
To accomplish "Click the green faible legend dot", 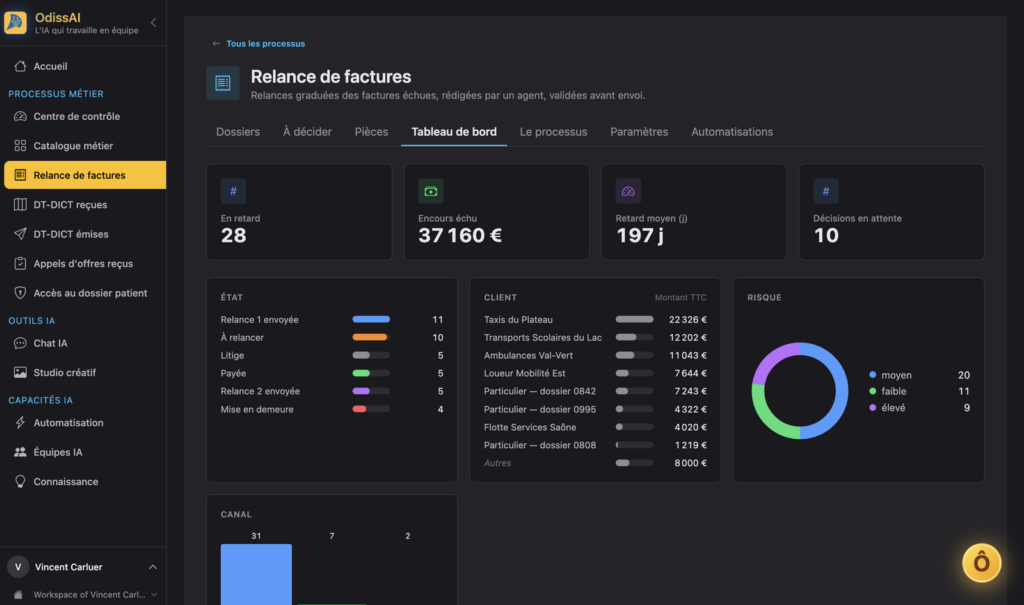I will point(872,391).
